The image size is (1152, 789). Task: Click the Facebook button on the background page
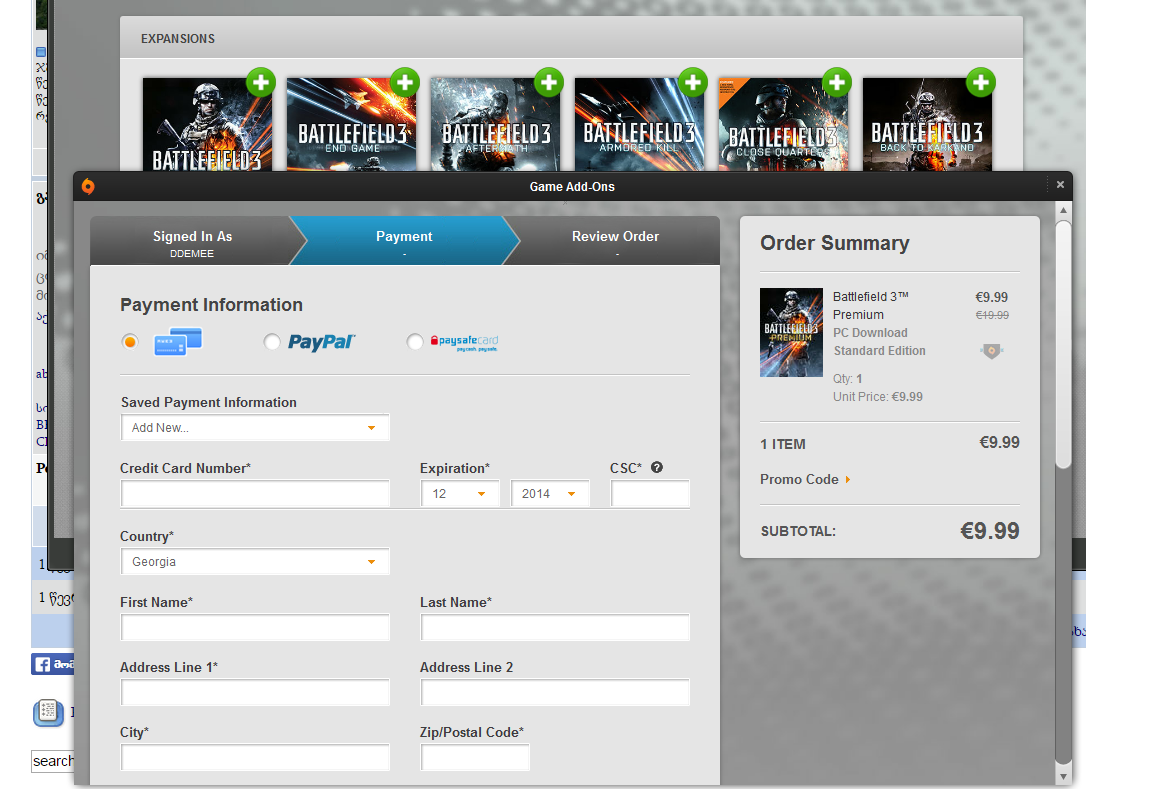click(x=52, y=664)
